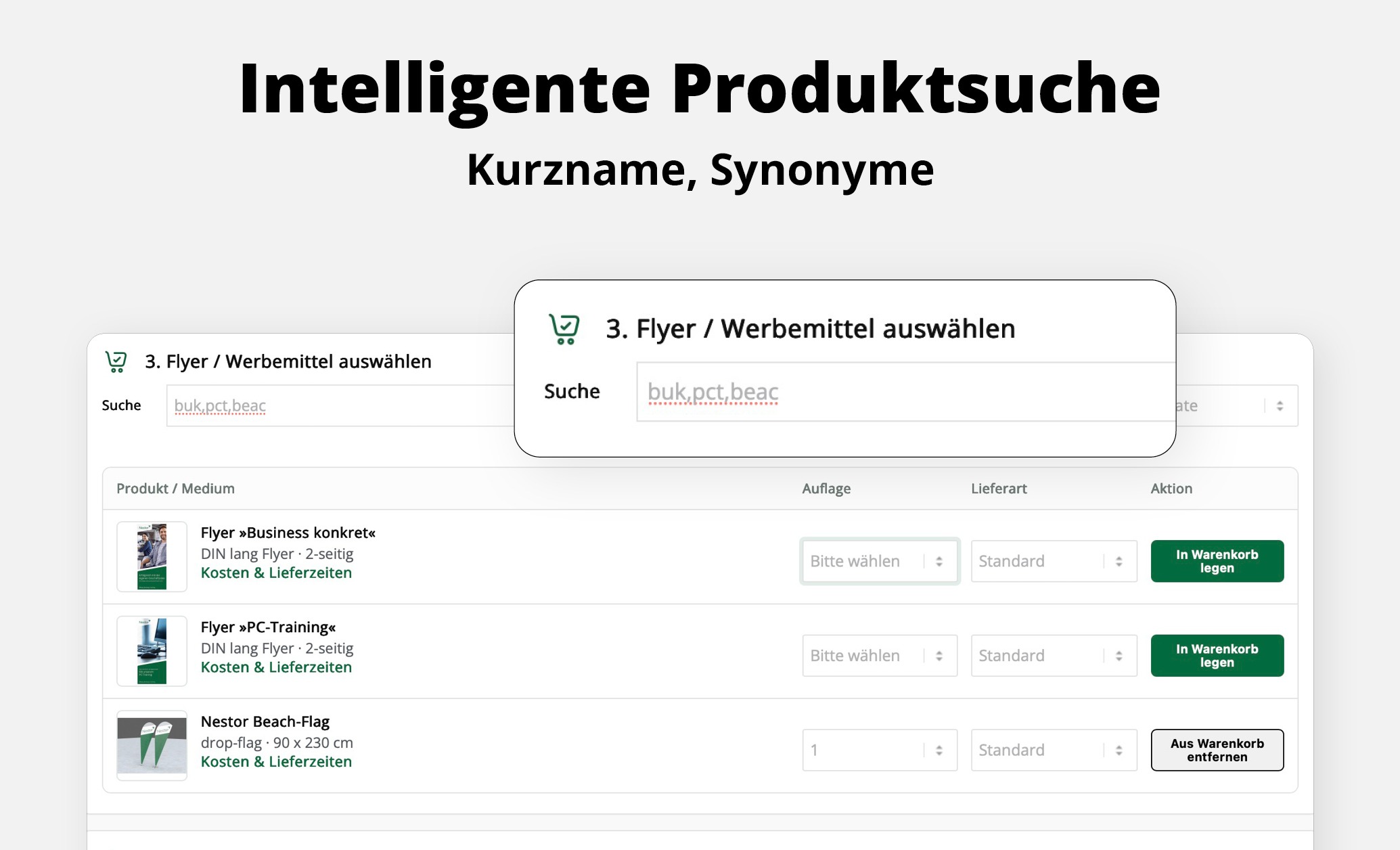This screenshot has height=850, width=1400.
Task: Add Flyer PC-Training to the Warenkorb
Action: point(1217,655)
